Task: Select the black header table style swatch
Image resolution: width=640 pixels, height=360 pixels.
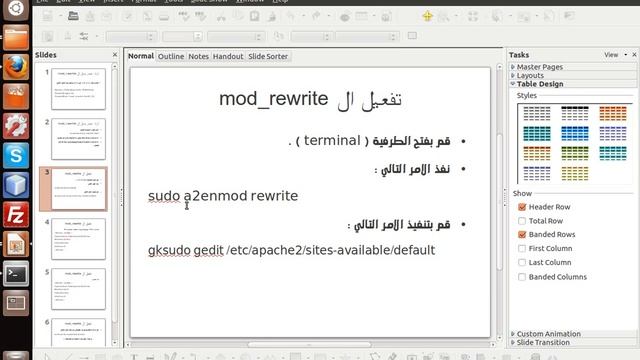Action: click(575, 113)
